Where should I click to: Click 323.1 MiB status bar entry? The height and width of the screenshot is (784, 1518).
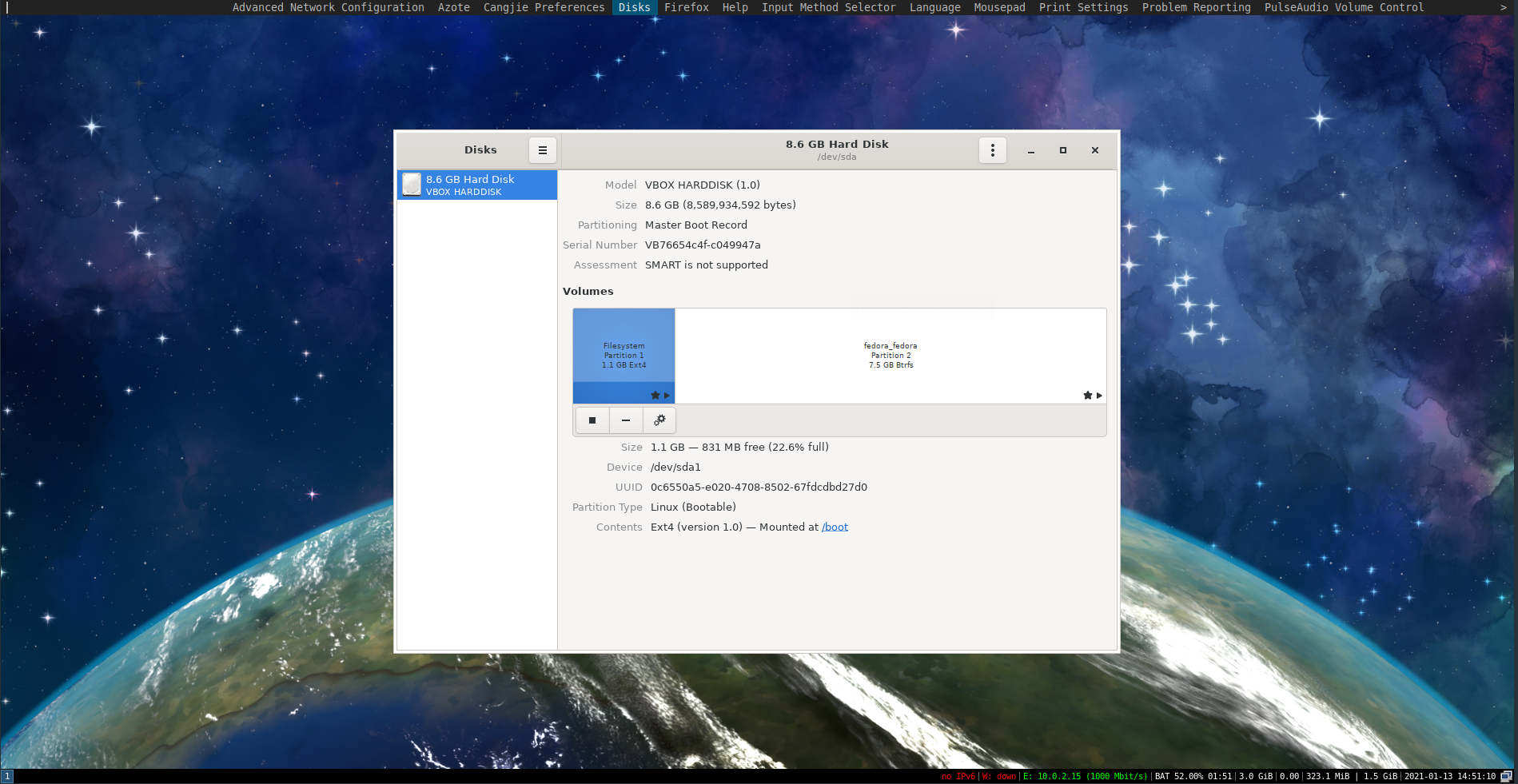1328,776
